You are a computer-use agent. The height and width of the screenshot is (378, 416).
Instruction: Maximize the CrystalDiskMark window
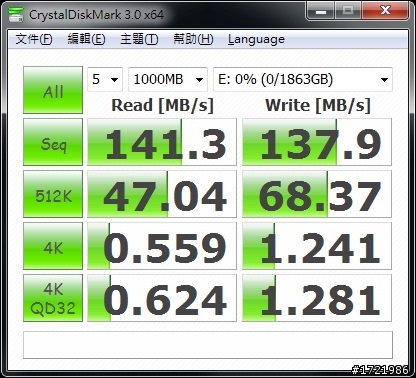[348, 11]
